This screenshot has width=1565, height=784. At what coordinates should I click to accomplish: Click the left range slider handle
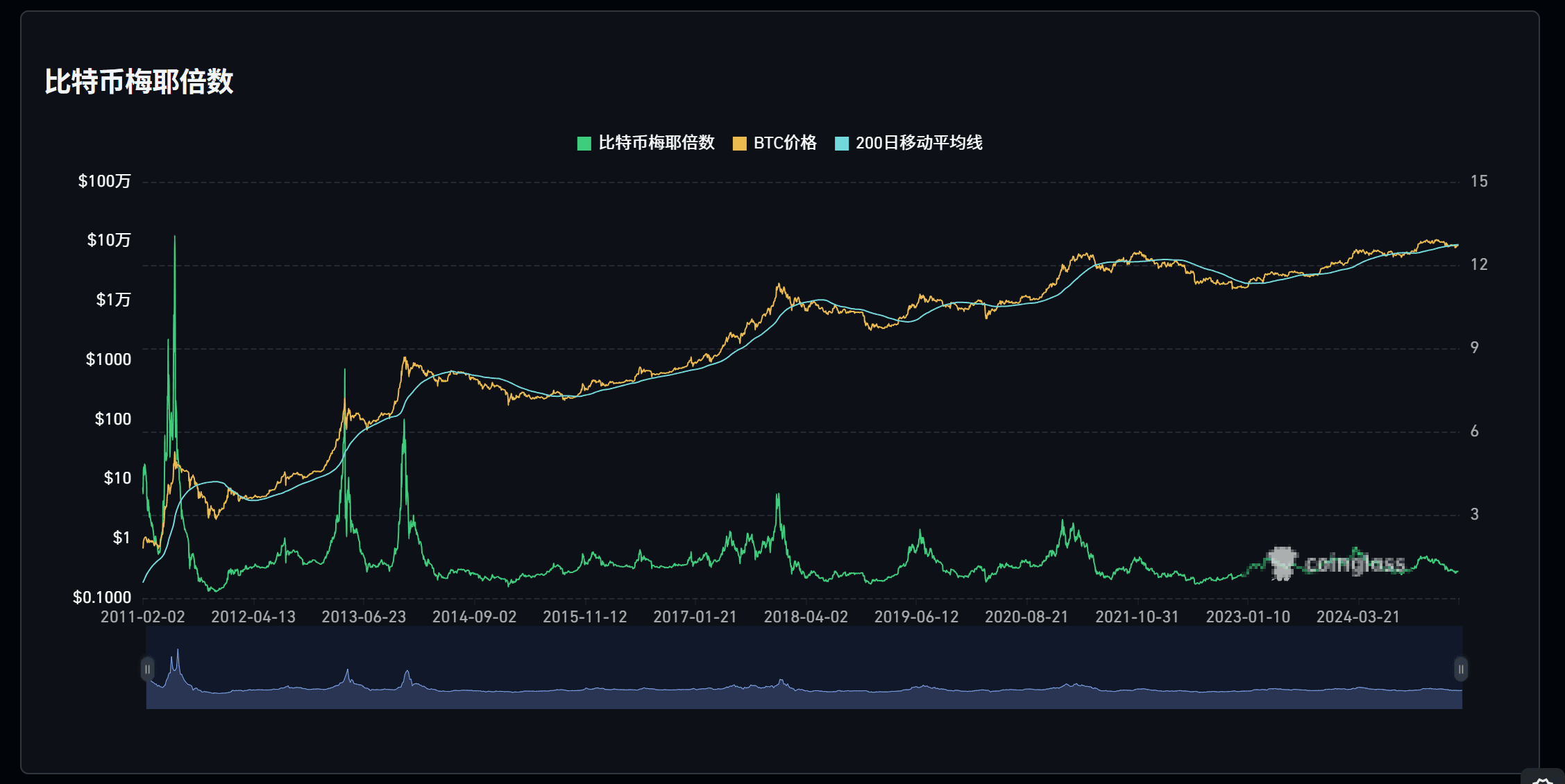(x=147, y=669)
